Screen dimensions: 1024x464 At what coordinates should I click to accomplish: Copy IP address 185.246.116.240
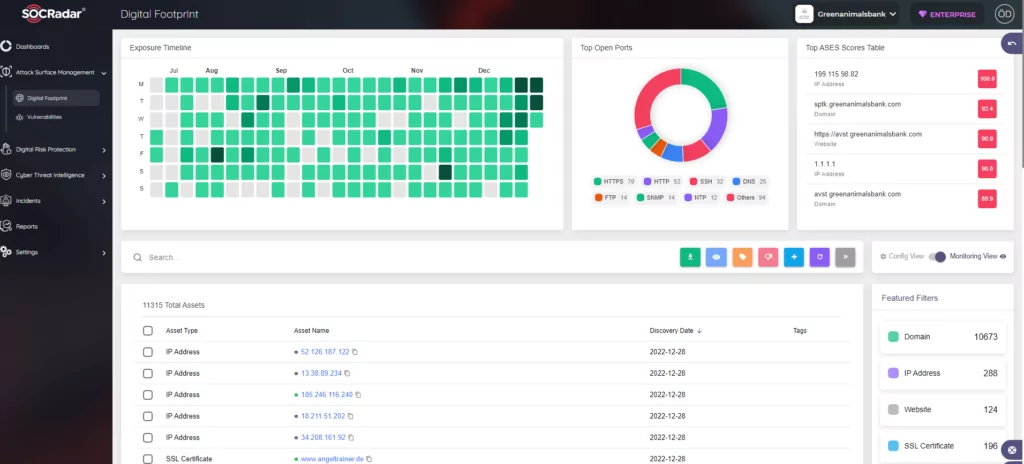358,395
